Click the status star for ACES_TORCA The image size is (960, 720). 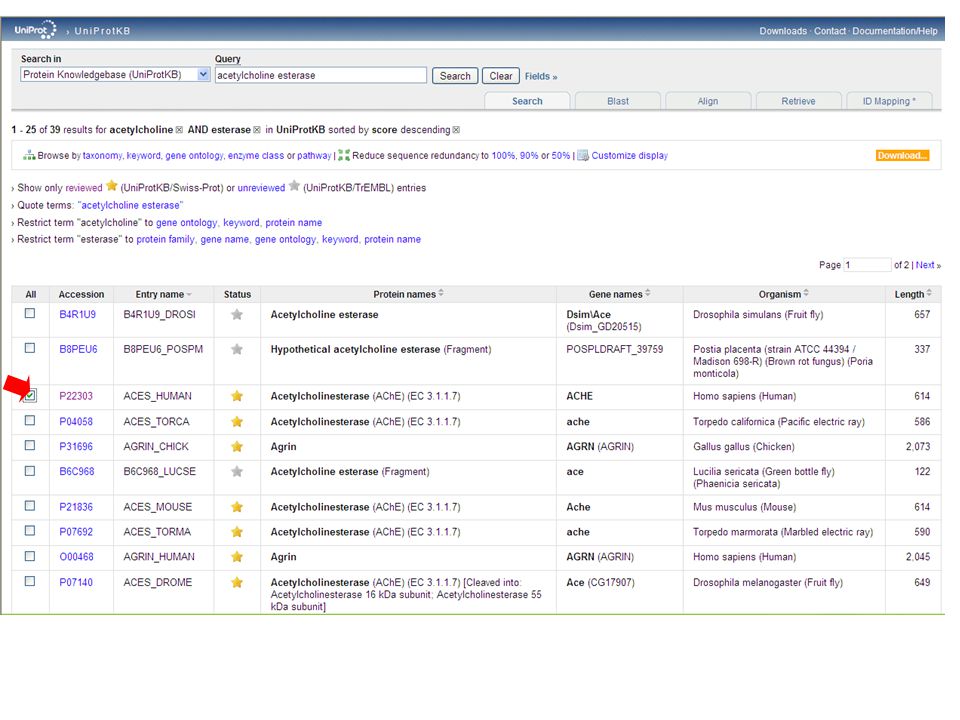(237, 422)
